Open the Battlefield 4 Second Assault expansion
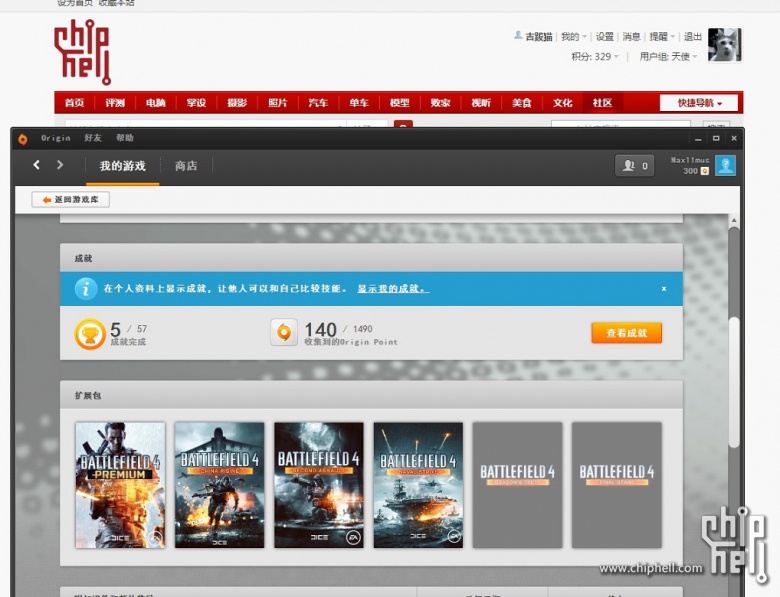Image resolution: width=780 pixels, height=597 pixels. pyautogui.click(x=319, y=485)
